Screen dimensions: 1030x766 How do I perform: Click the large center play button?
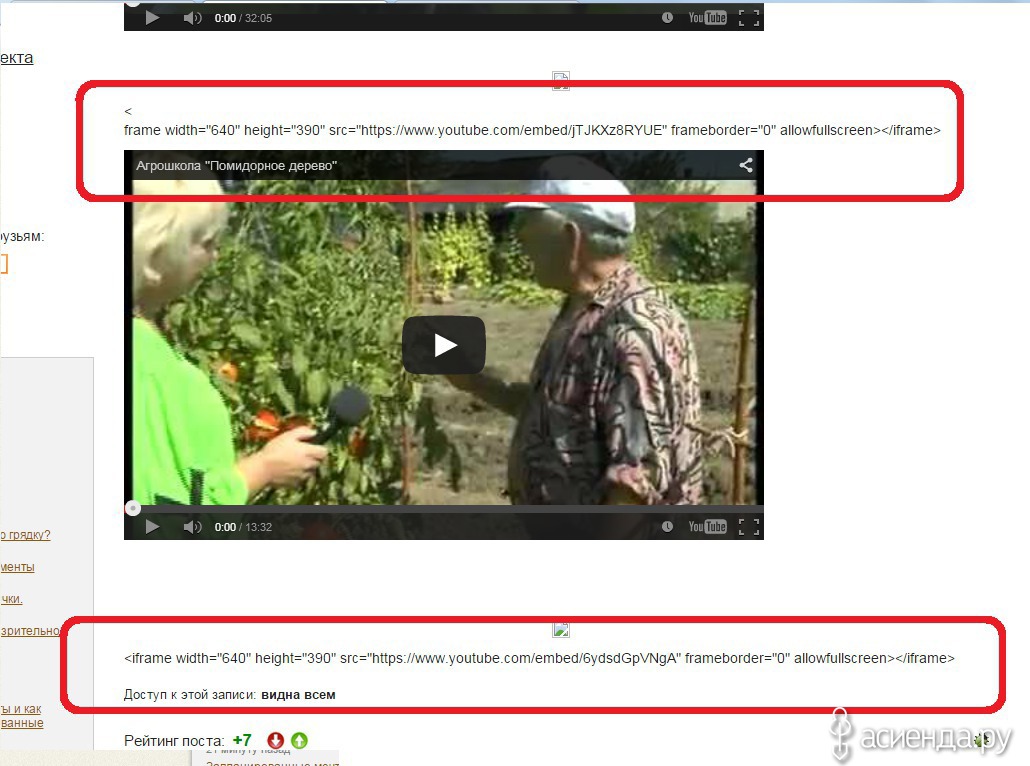[444, 345]
